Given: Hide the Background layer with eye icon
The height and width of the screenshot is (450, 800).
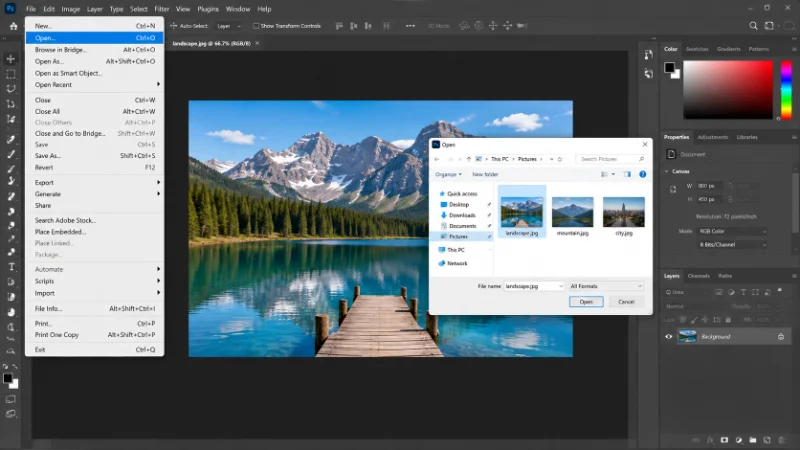Looking at the screenshot, I should pos(668,336).
